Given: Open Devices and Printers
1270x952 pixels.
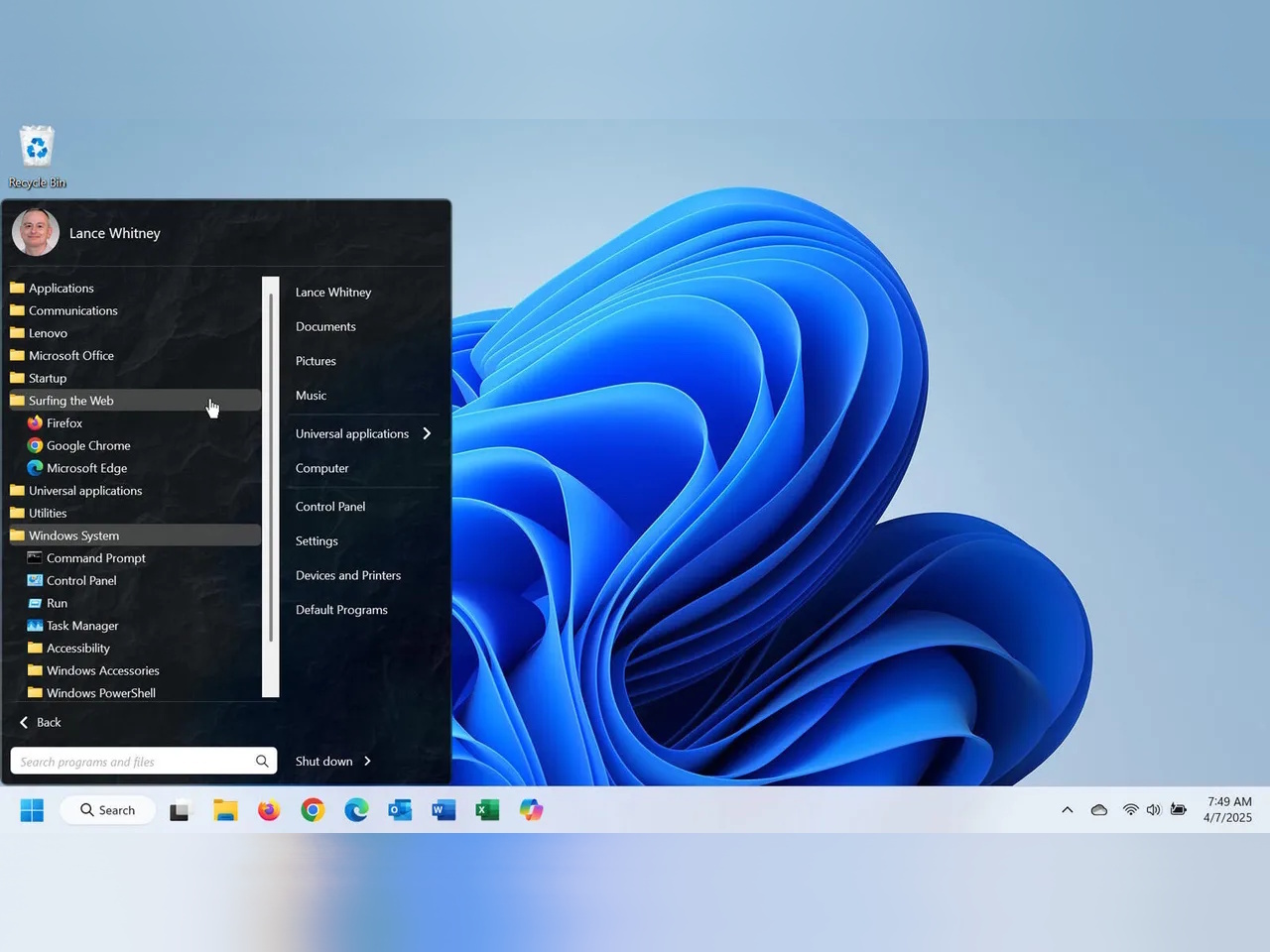Looking at the screenshot, I should pos(348,575).
